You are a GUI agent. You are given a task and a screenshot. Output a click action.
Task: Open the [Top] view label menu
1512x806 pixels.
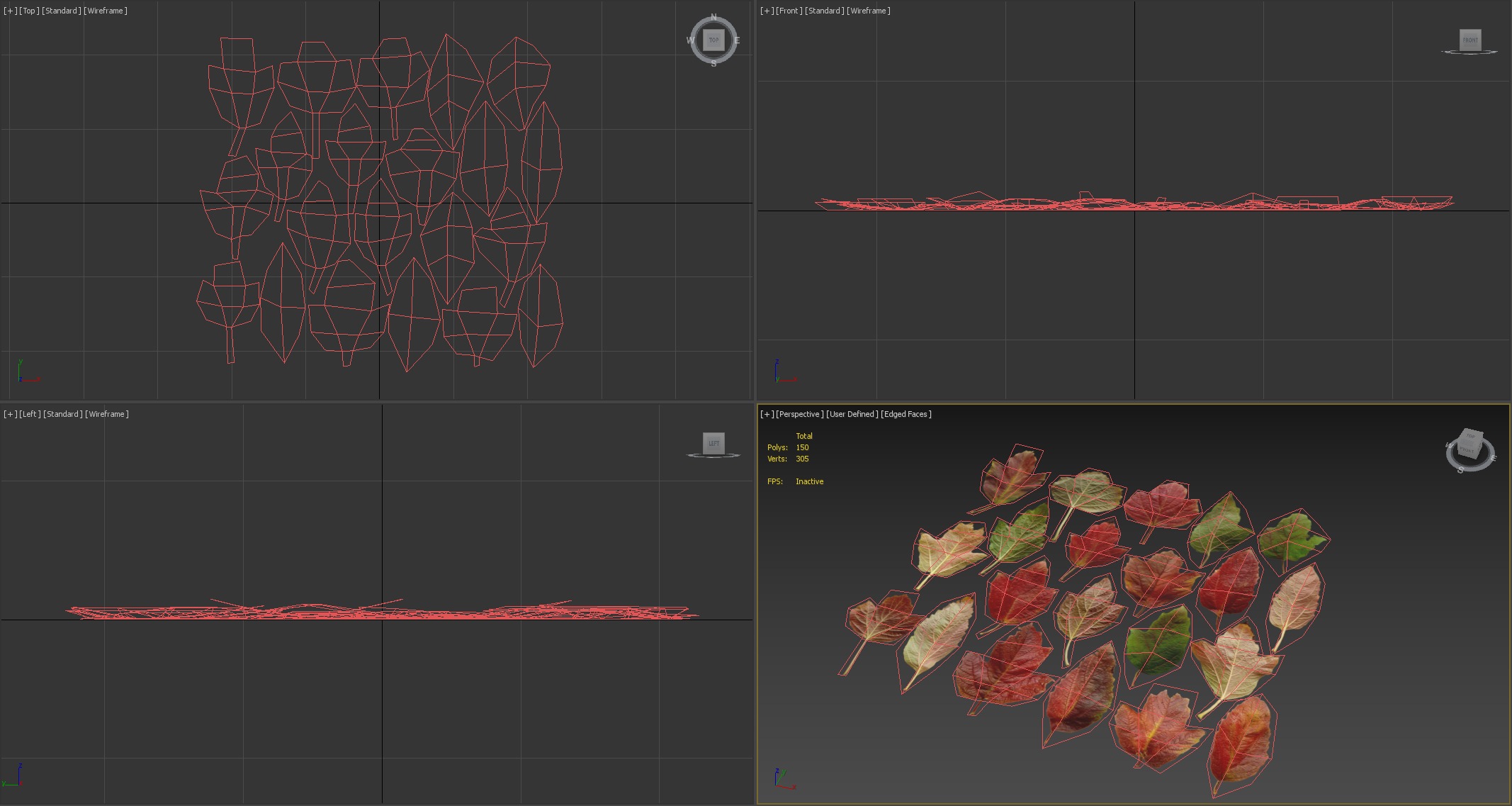(29, 11)
